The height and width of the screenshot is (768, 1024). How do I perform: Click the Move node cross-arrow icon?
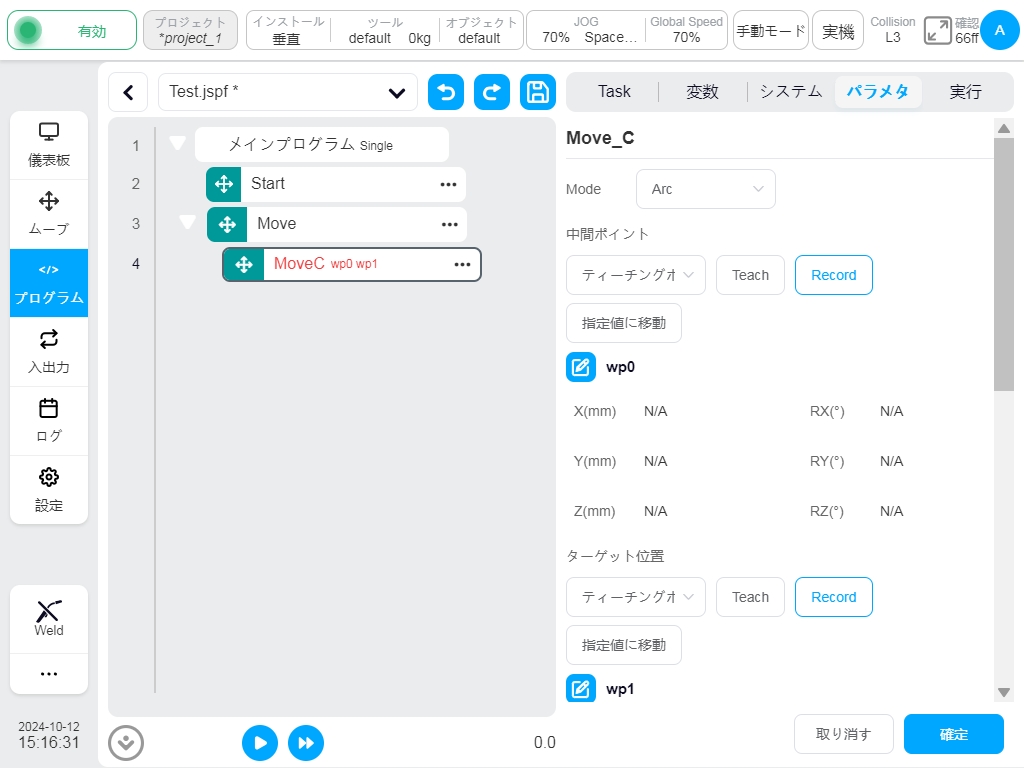coord(227,225)
